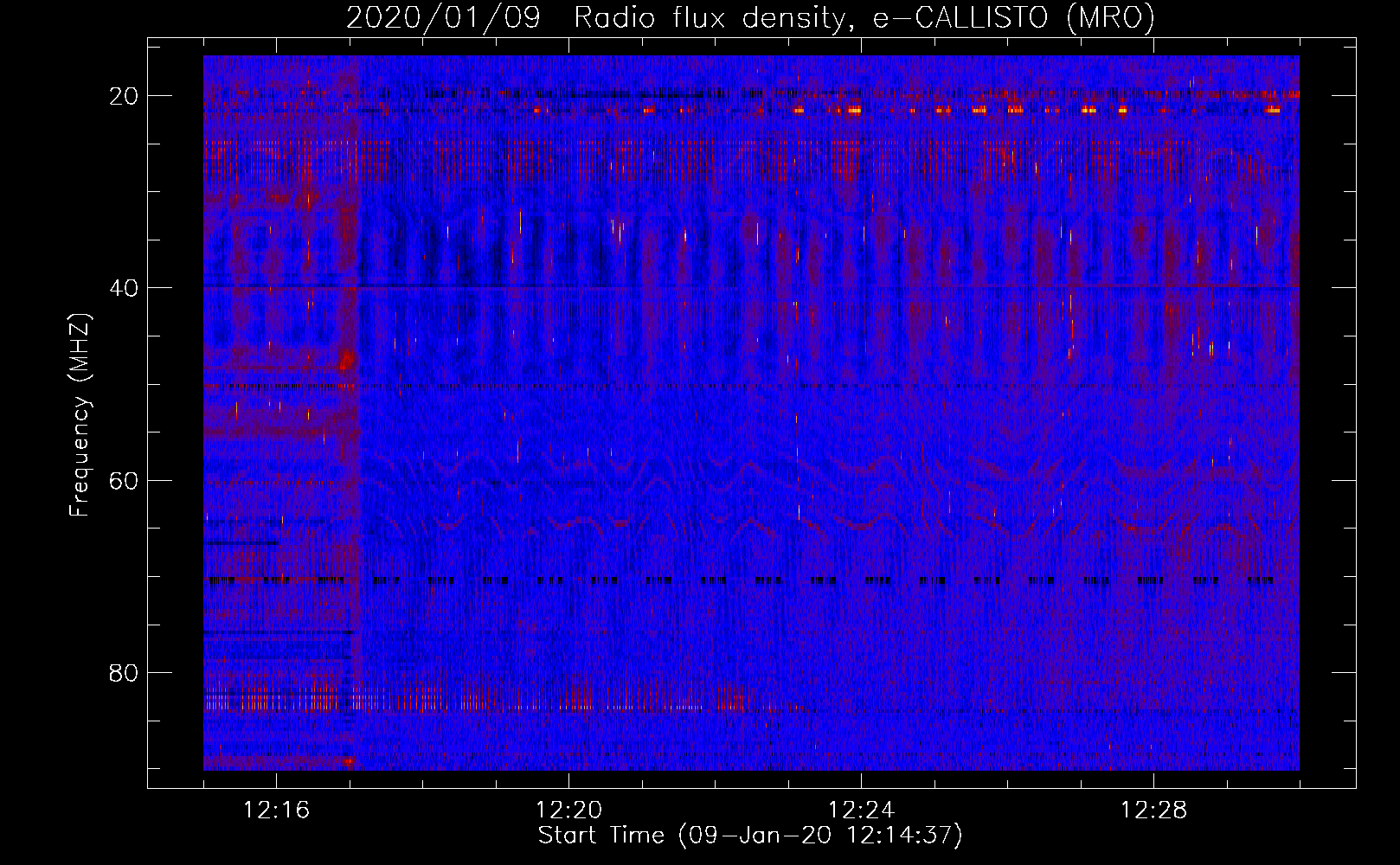Click the 'Frequency (MHZ)' axis label
Viewport: 1400px width, 865px height.
pos(80,414)
